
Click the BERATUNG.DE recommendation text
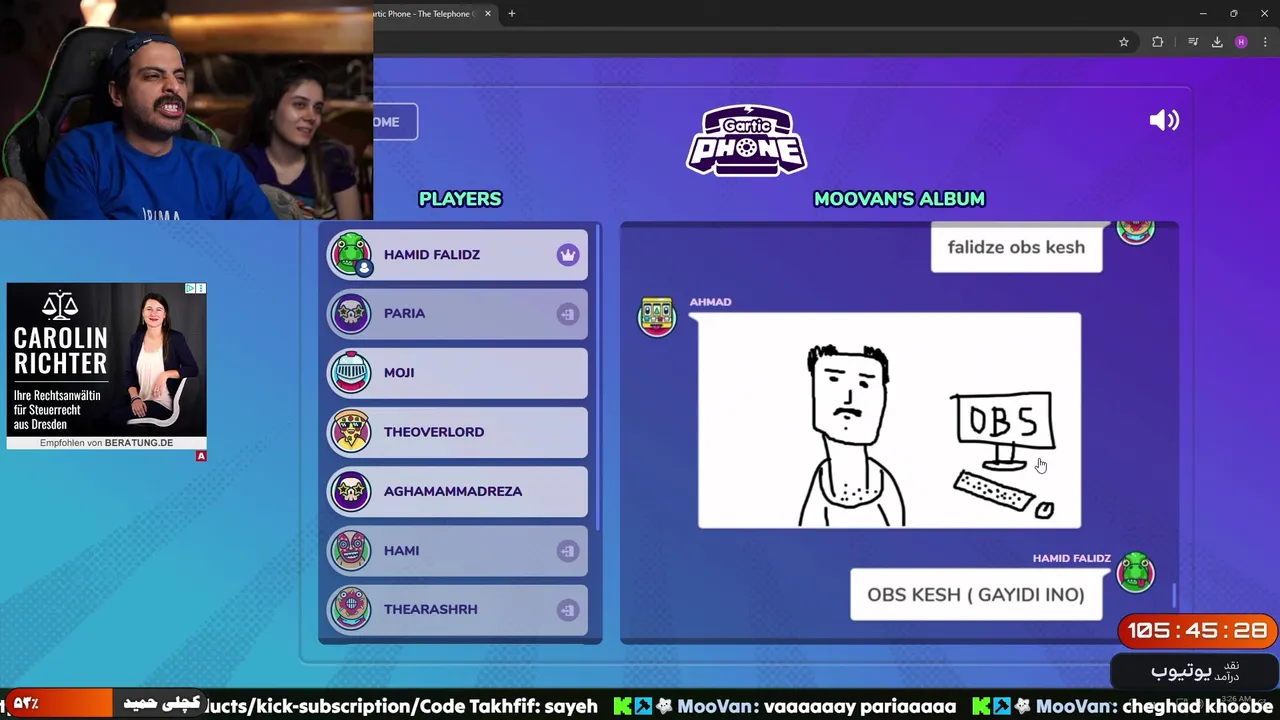tap(107, 443)
